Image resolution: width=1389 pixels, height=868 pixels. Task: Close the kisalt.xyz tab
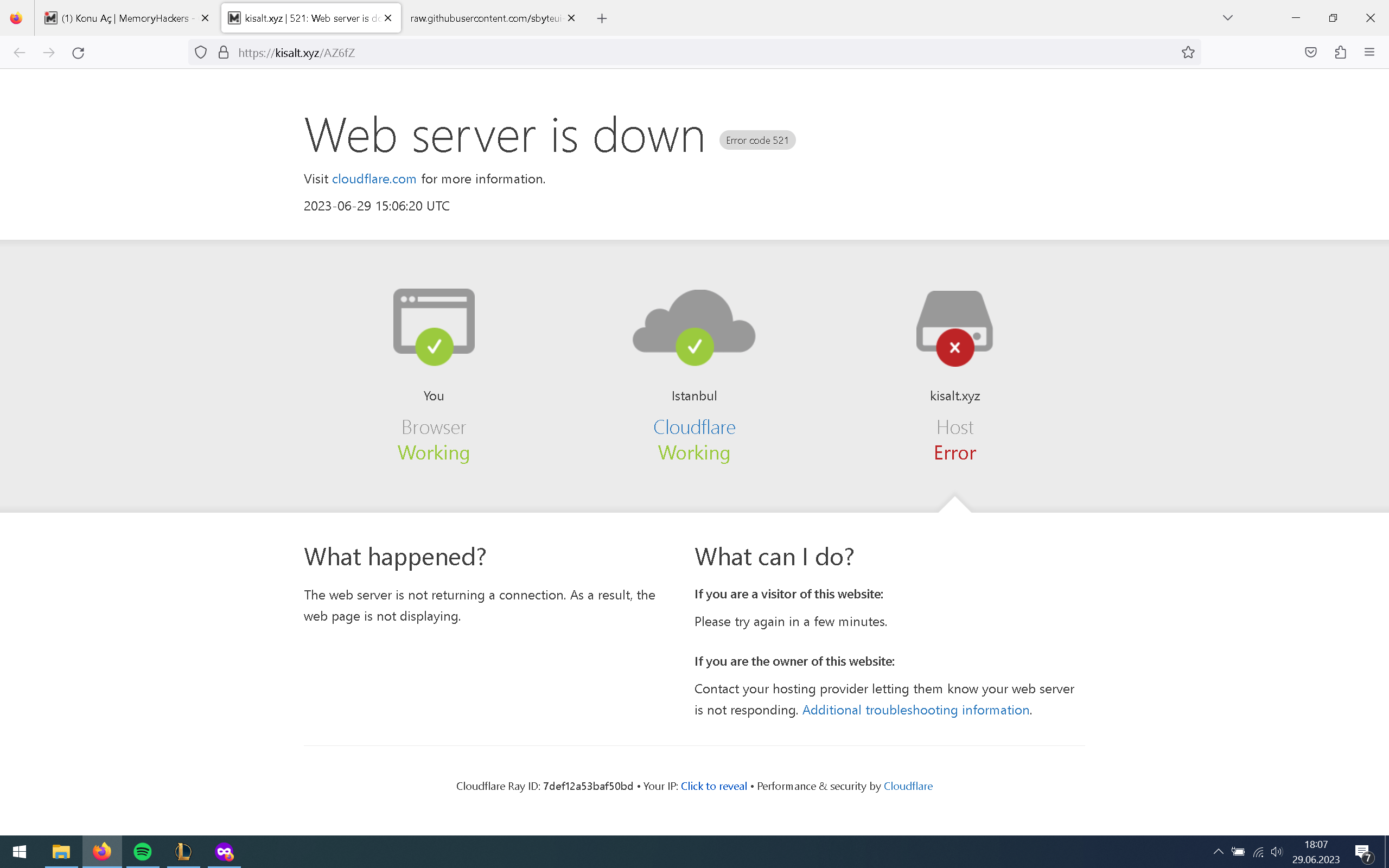(x=388, y=18)
